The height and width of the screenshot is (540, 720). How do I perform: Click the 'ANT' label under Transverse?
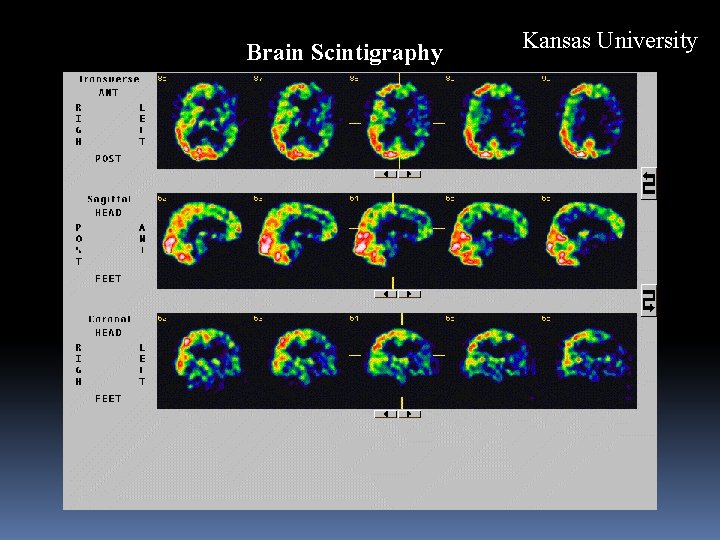108,93
